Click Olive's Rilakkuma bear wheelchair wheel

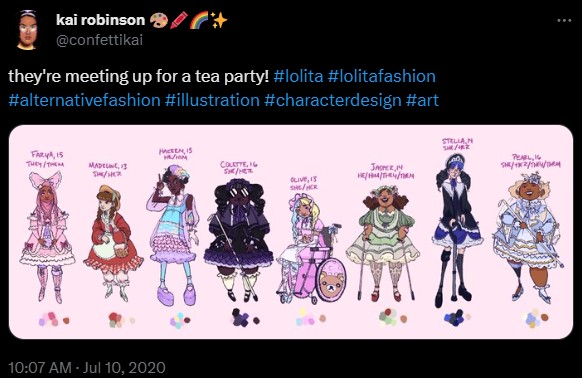[331, 280]
